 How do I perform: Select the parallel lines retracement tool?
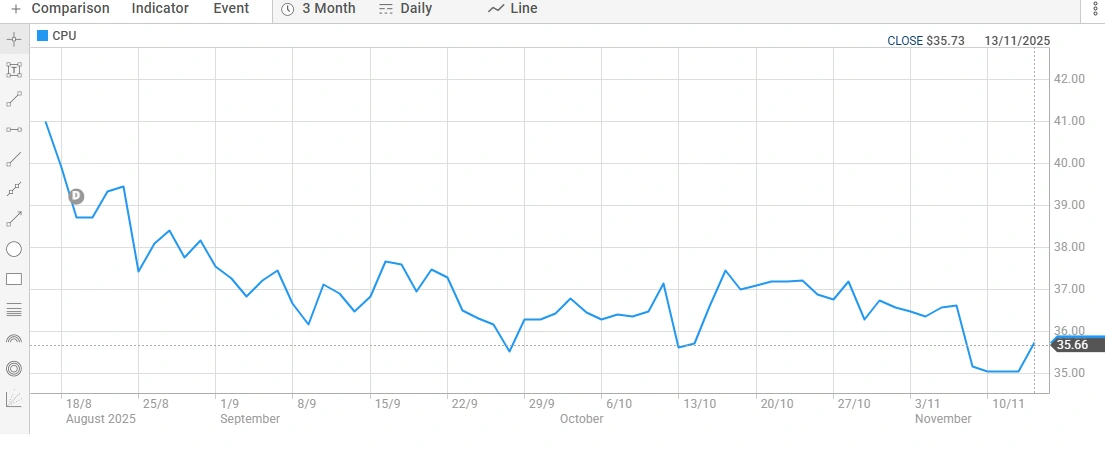pos(14,309)
